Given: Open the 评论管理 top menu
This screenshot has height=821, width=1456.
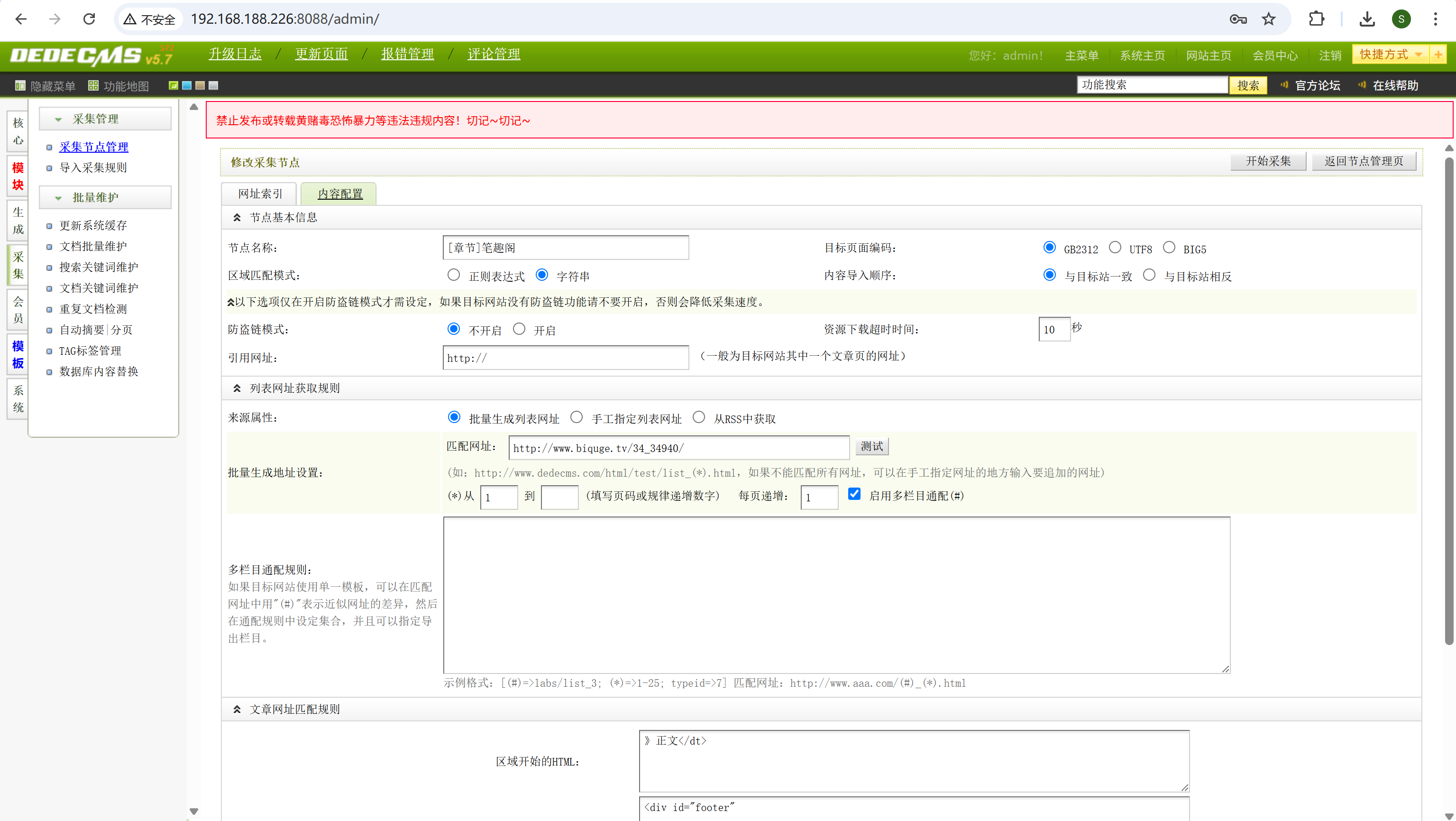Looking at the screenshot, I should pyautogui.click(x=494, y=54).
